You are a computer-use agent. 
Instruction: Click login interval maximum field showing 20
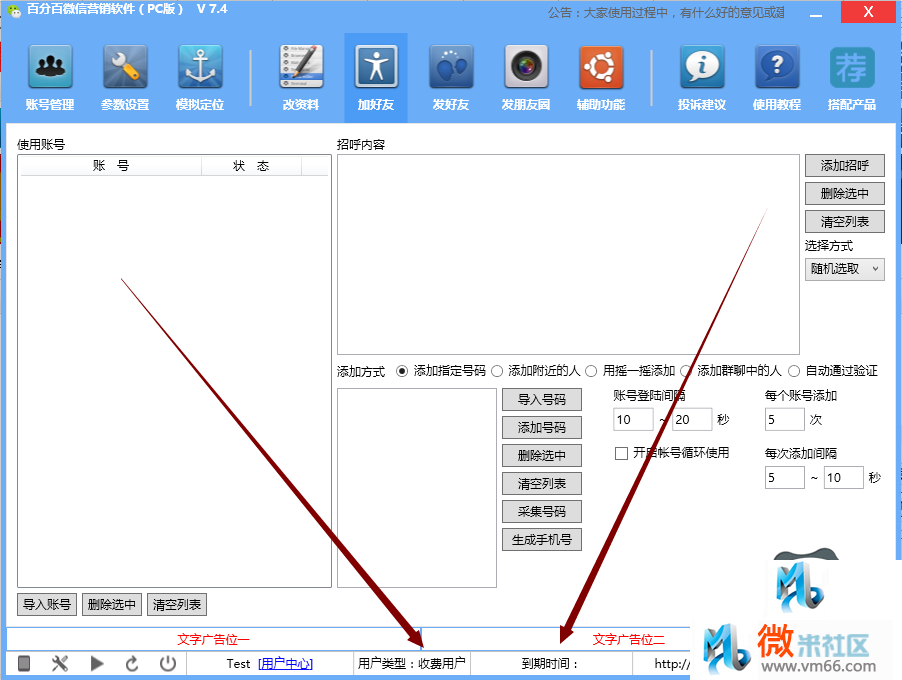(692, 419)
